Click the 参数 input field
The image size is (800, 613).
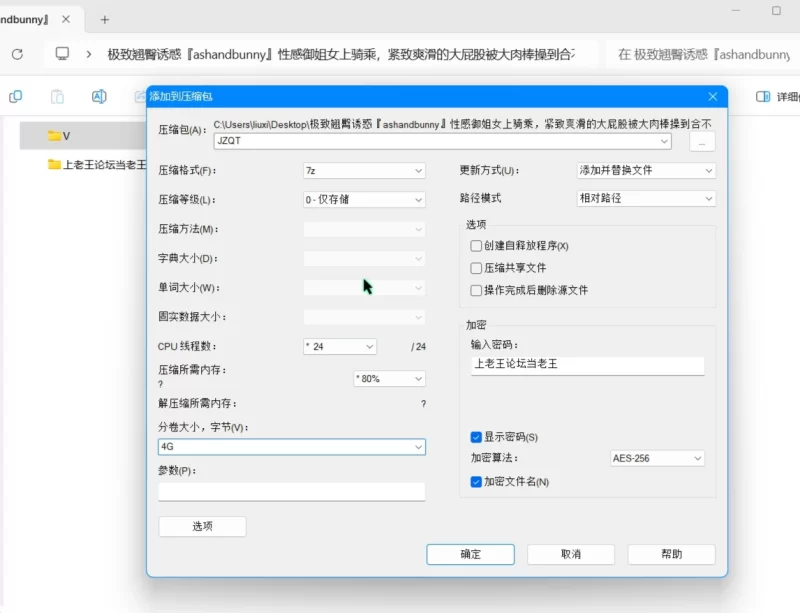[291, 492]
